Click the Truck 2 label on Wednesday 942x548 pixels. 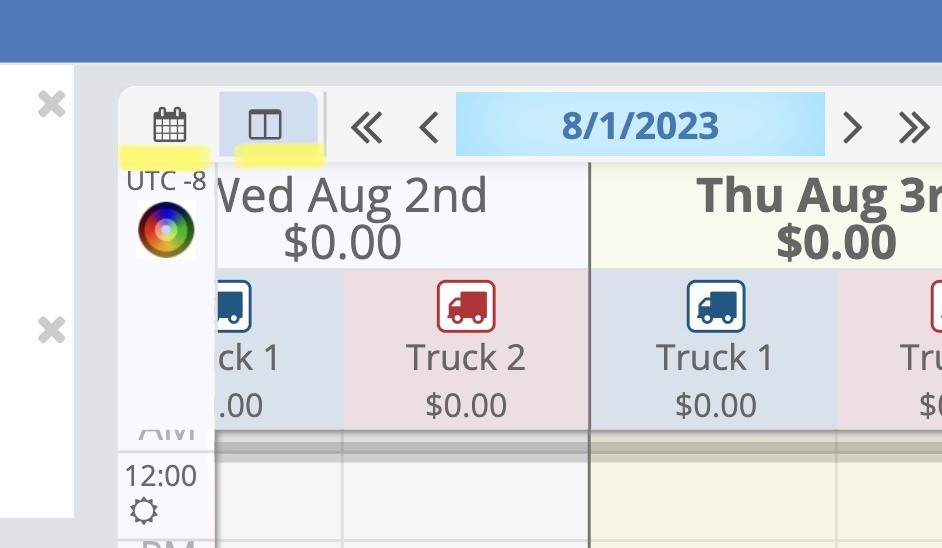pos(466,358)
